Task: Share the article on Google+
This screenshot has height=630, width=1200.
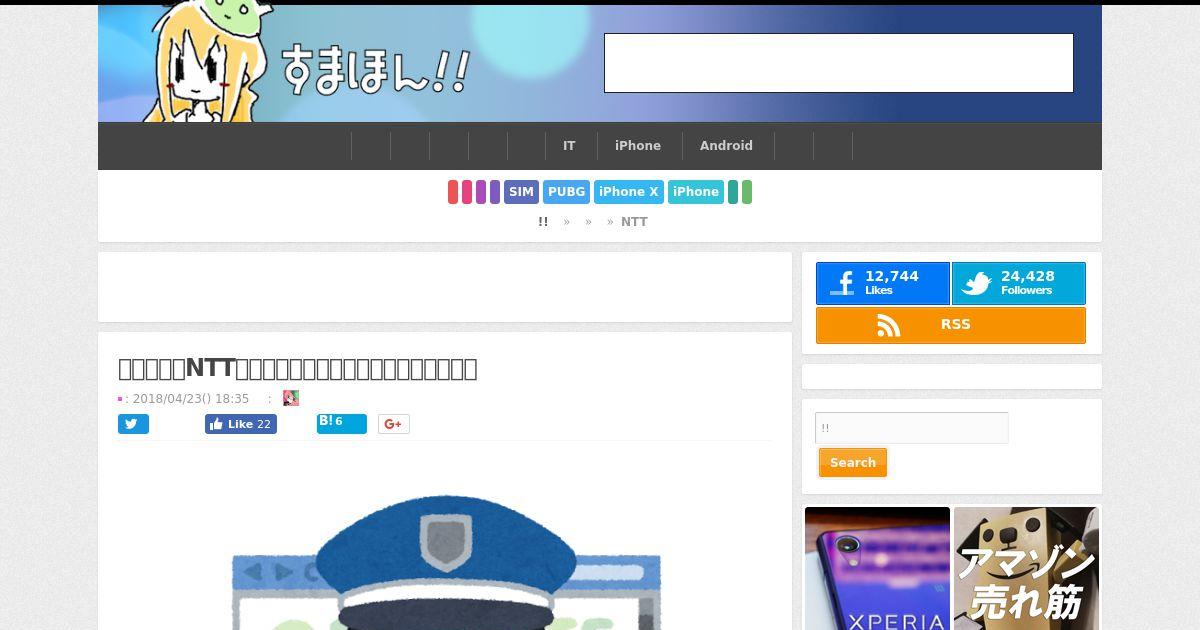Action: 394,424
